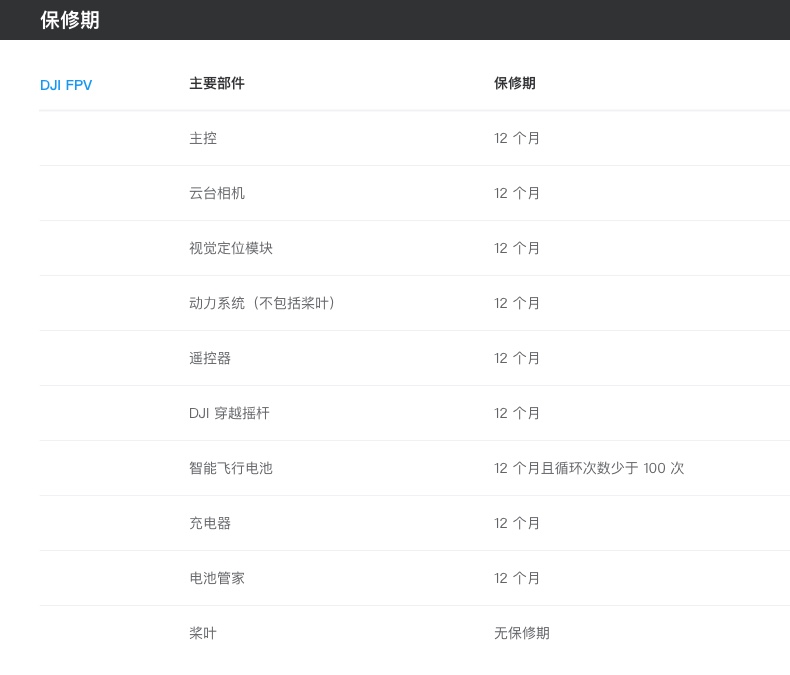Click the 保修期 page header title
The width and height of the screenshot is (790, 675).
tap(70, 20)
